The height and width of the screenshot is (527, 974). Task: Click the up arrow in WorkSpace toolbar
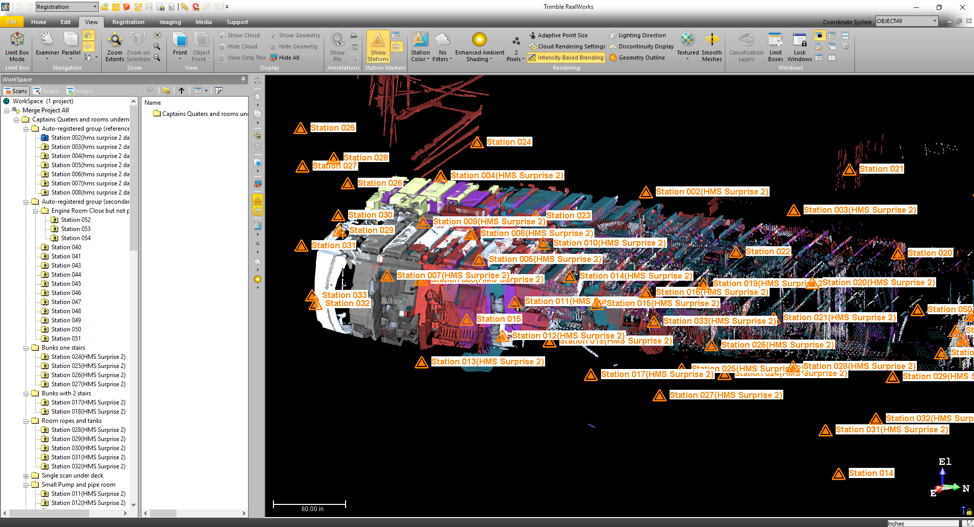coord(181,91)
